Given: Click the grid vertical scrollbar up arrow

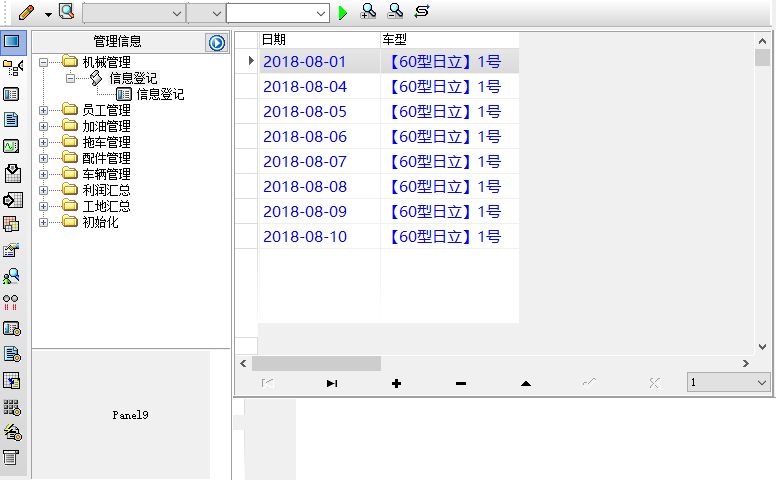Looking at the screenshot, I should (763, 41).
